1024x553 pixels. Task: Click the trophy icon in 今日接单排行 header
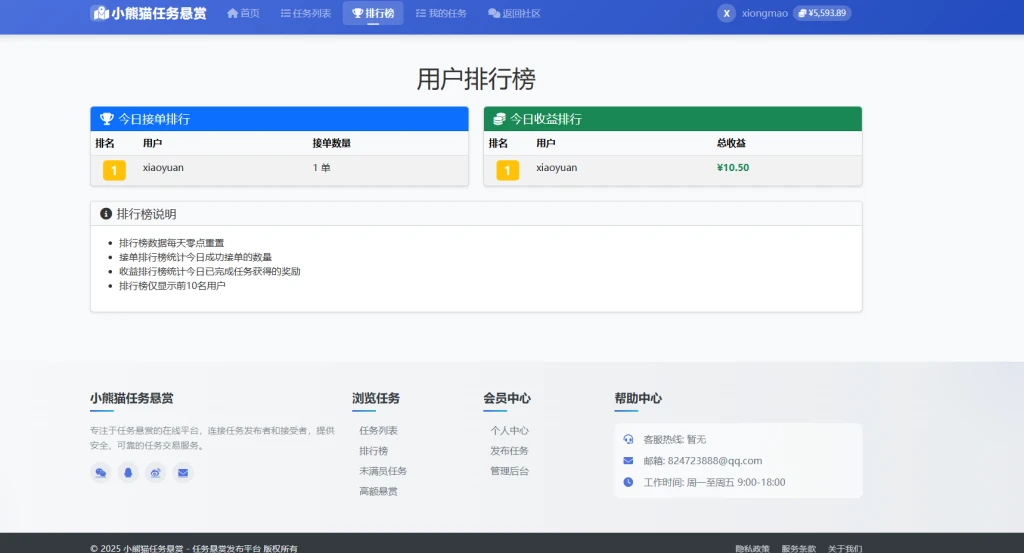click(x=106, y=119)
